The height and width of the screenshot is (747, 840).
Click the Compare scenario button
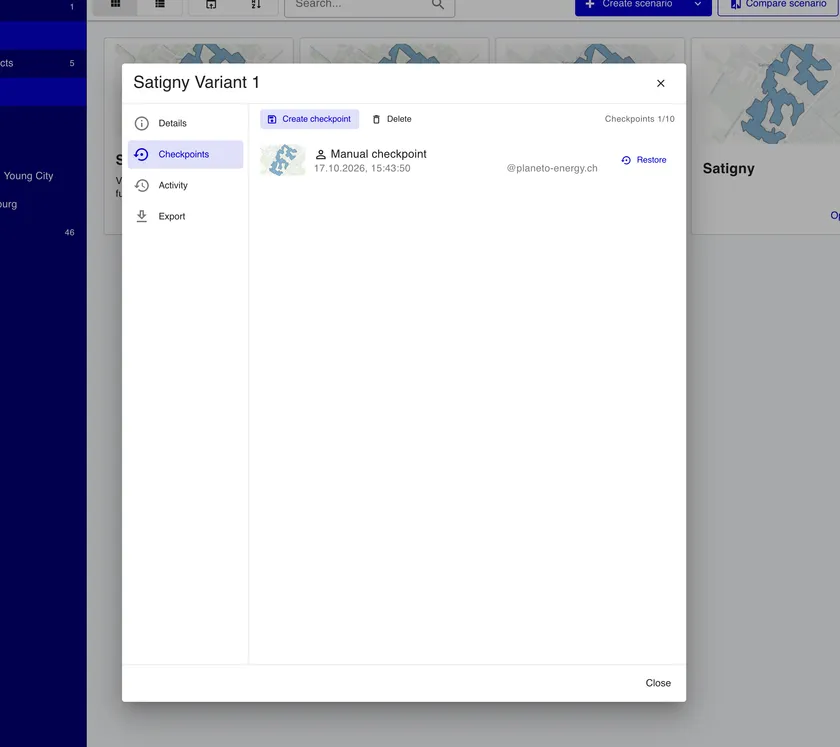(778, 4)
